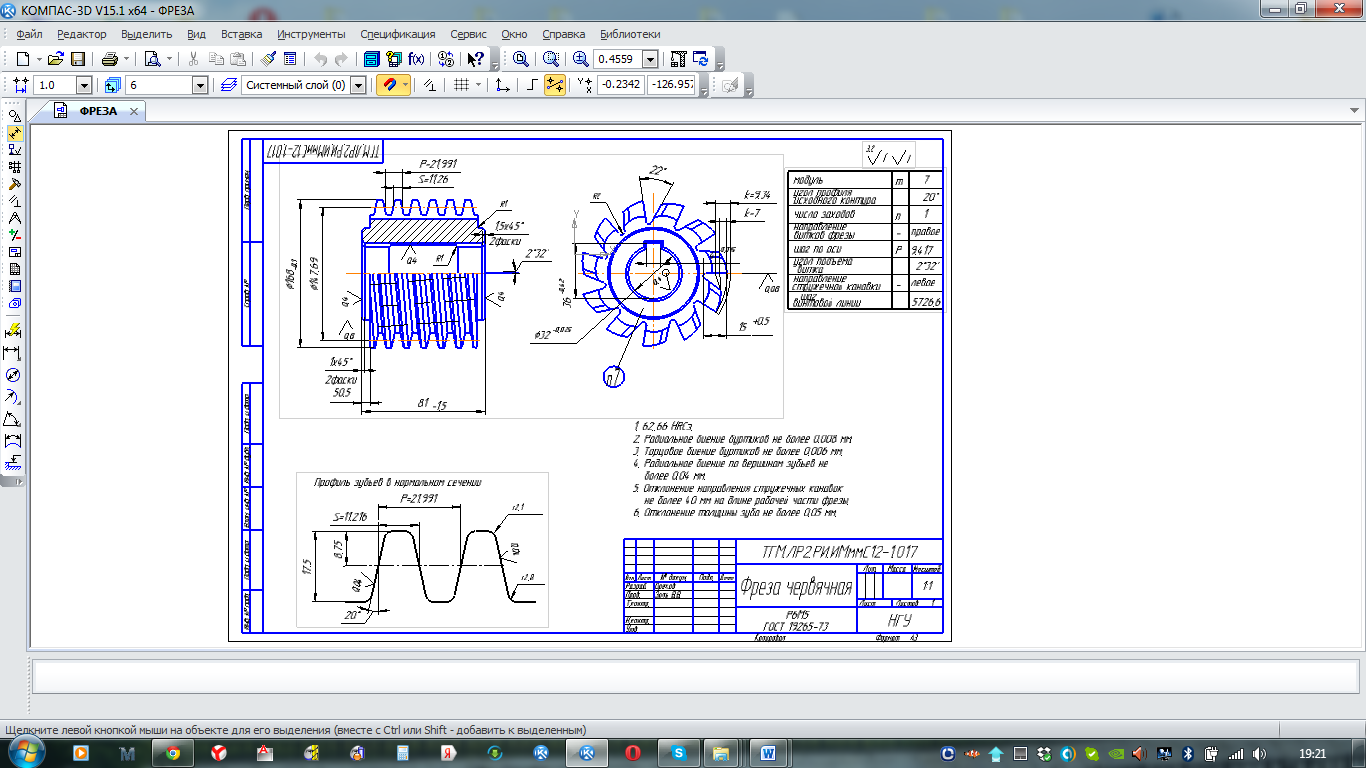This screenshot has width=1366, height=768.
Task: Open the Выделить menu
Action: [146, 33]
